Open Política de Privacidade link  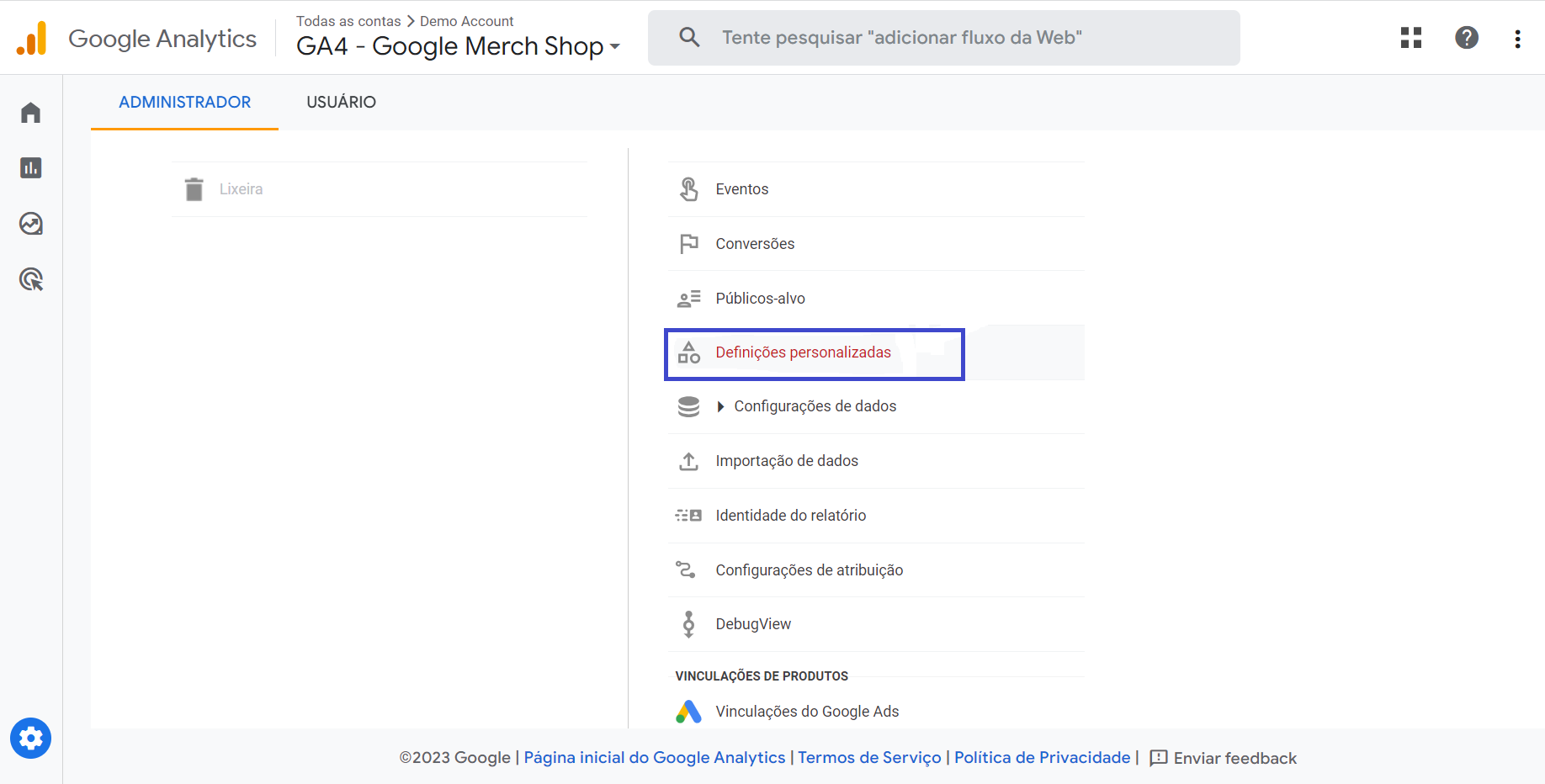coord(1043,758)
